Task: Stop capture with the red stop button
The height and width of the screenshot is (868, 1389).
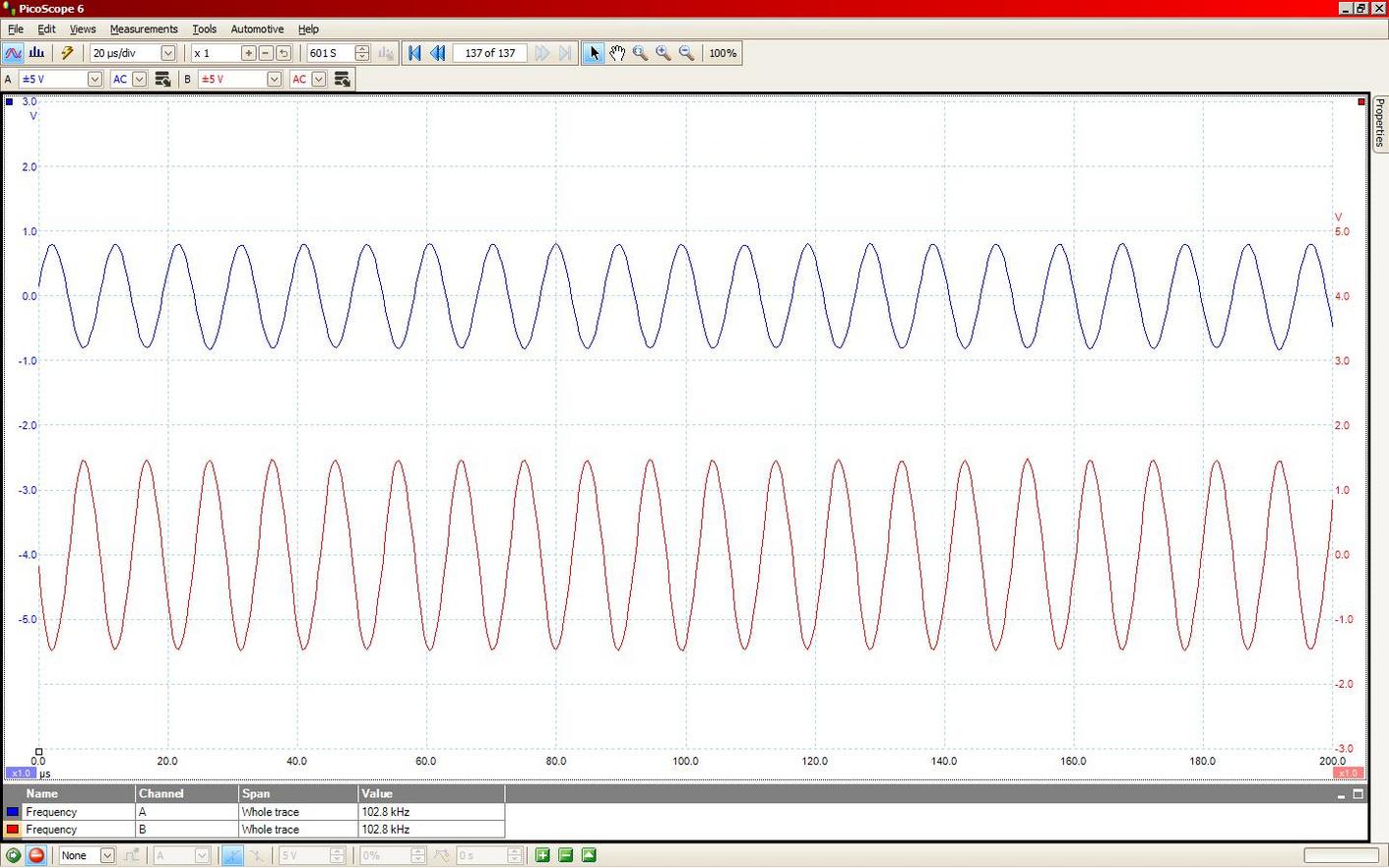Action: 36,855
